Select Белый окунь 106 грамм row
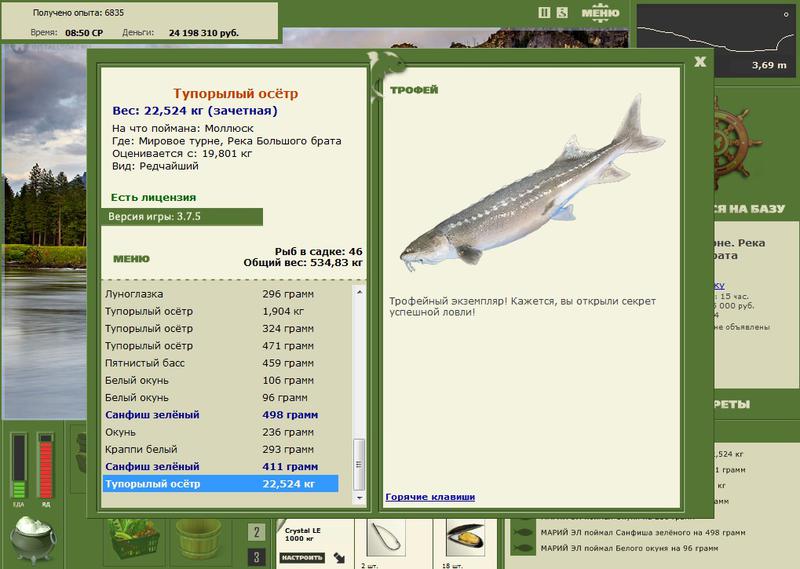The height and width of the screenshot is (569, 800). 220,381
